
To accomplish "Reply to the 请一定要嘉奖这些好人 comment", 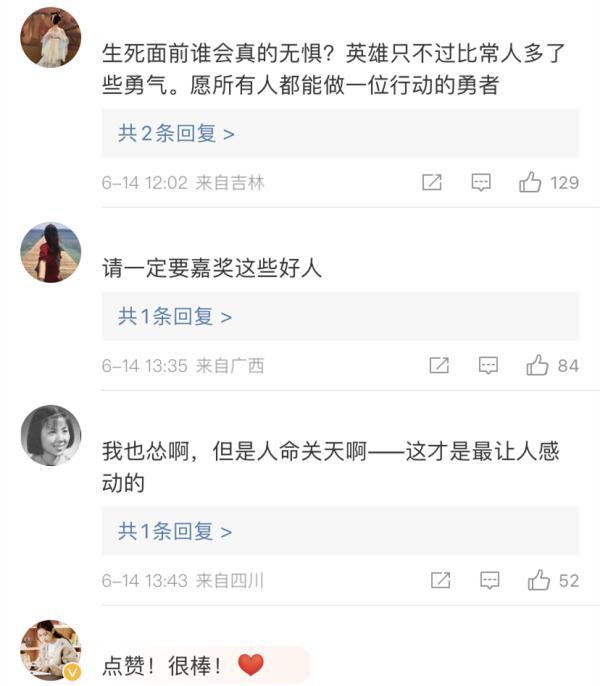I will pos(488,366).
